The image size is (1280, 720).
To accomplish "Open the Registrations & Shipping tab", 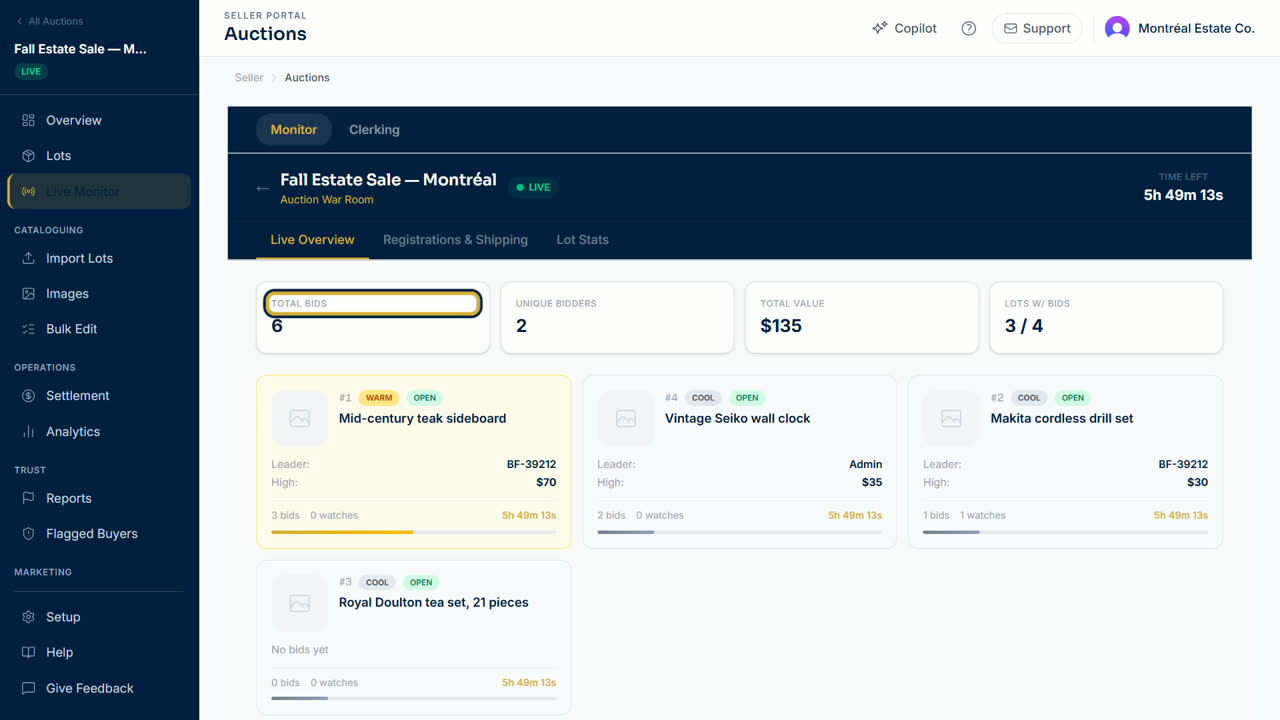I will pyautogui.click(x=455, y=240).
